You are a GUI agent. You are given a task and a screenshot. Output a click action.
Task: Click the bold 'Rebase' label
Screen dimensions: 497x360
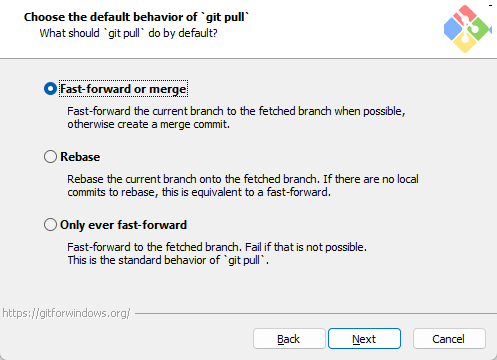80,157
